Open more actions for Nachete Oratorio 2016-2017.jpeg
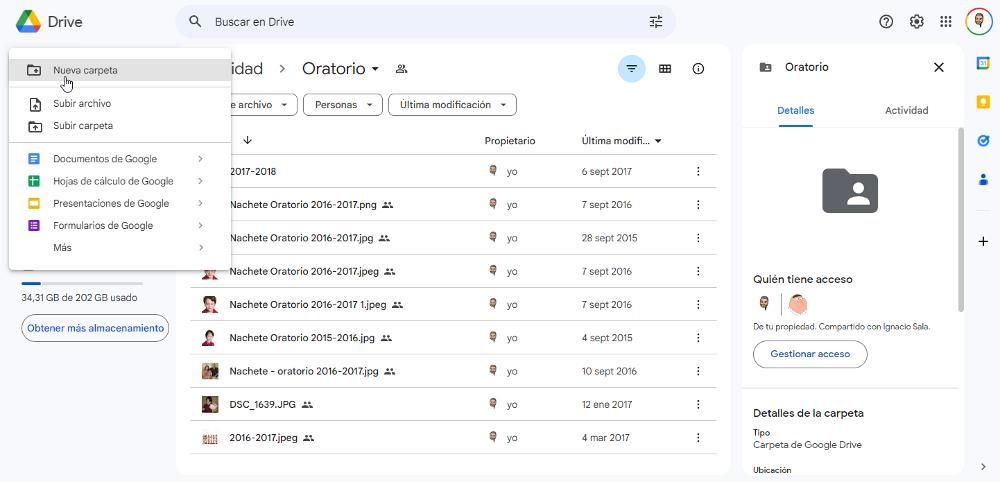 (698, 271)
